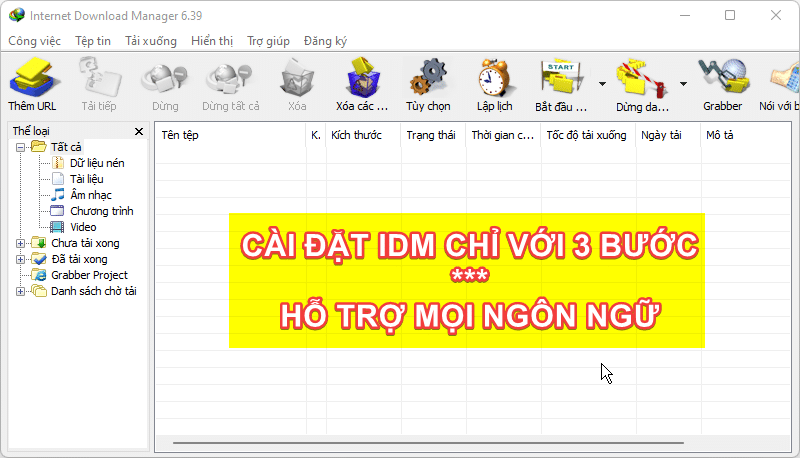The width and height of the screenshot is (800, 458).
Task: Close the Thể loại categories panel
Action: pos(139,132)
